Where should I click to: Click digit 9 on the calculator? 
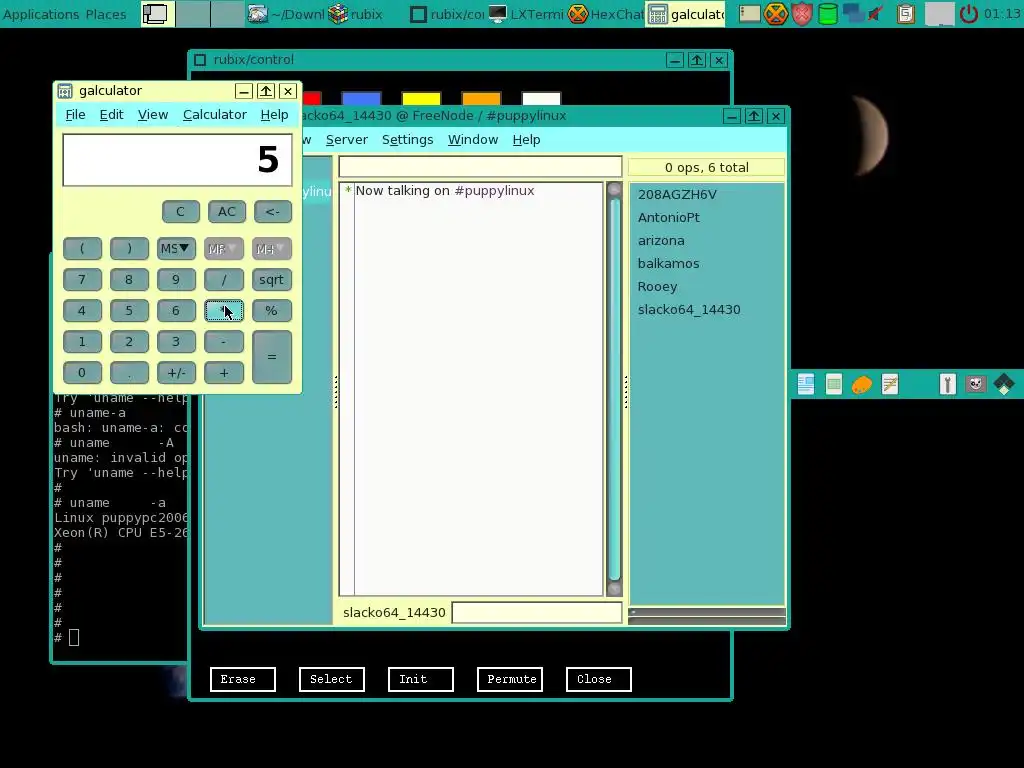(176, 280)
